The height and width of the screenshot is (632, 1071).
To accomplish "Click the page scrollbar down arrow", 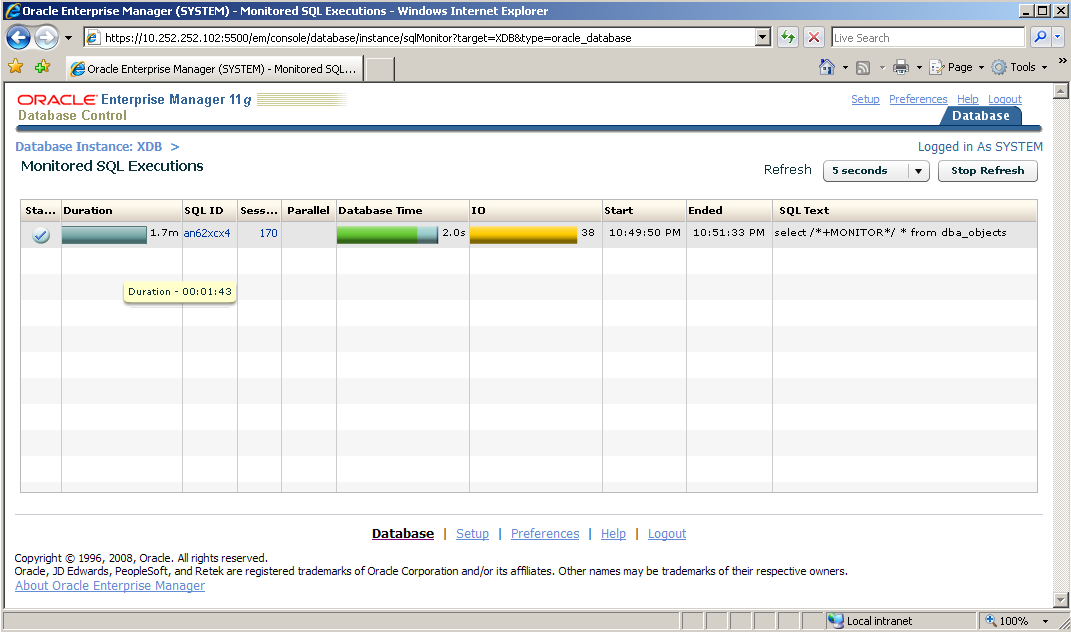I will pyautogui.click(x=1061, y=600).
